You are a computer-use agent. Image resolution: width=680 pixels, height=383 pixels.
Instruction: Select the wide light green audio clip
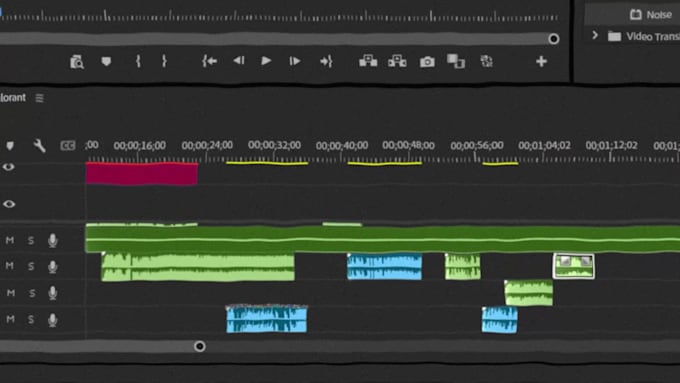pos(198,267)
